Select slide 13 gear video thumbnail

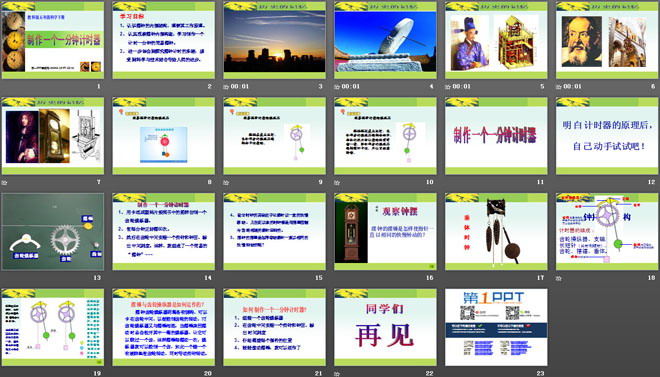[x=53, y=231]
